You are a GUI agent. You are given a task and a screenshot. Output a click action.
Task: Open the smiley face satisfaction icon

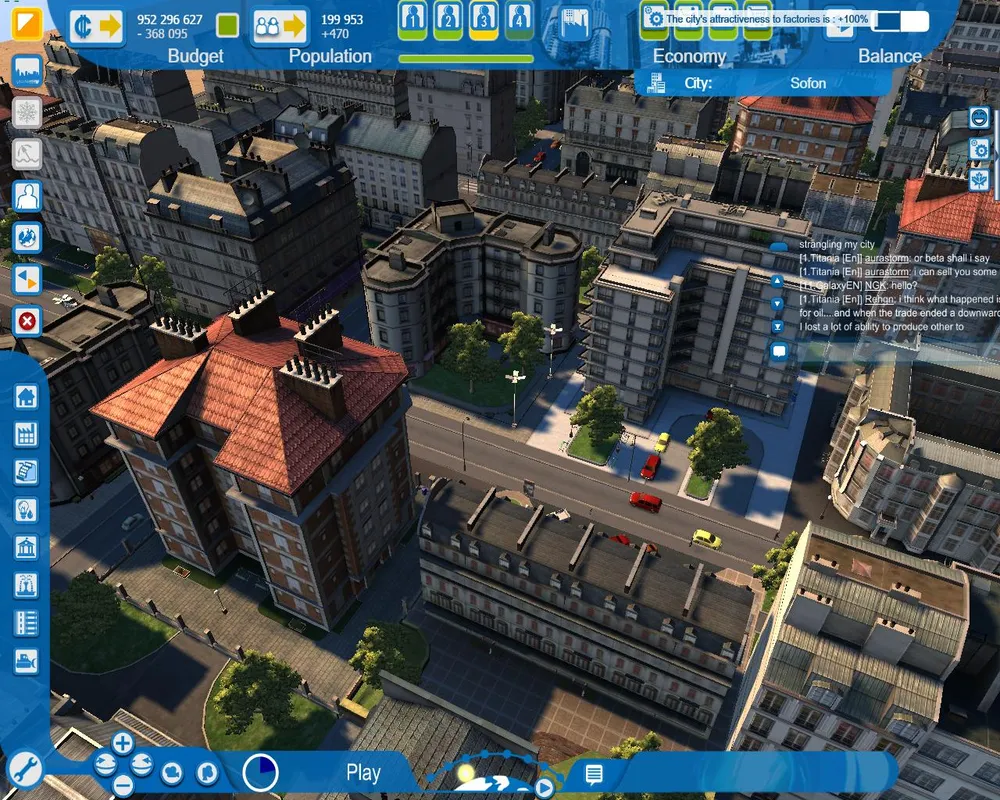pyautogui.click(x=980, y=117)
